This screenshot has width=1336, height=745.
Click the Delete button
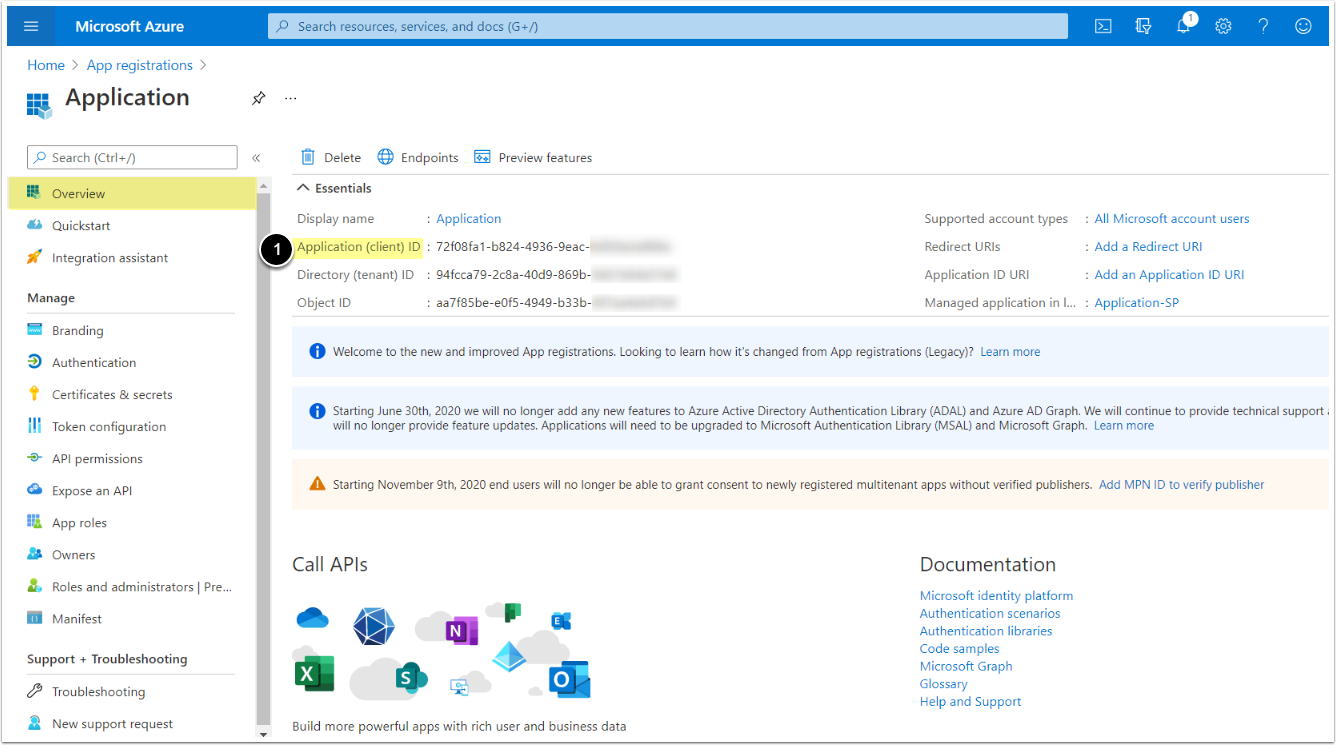pyautogui.click(x=331, y=158)
